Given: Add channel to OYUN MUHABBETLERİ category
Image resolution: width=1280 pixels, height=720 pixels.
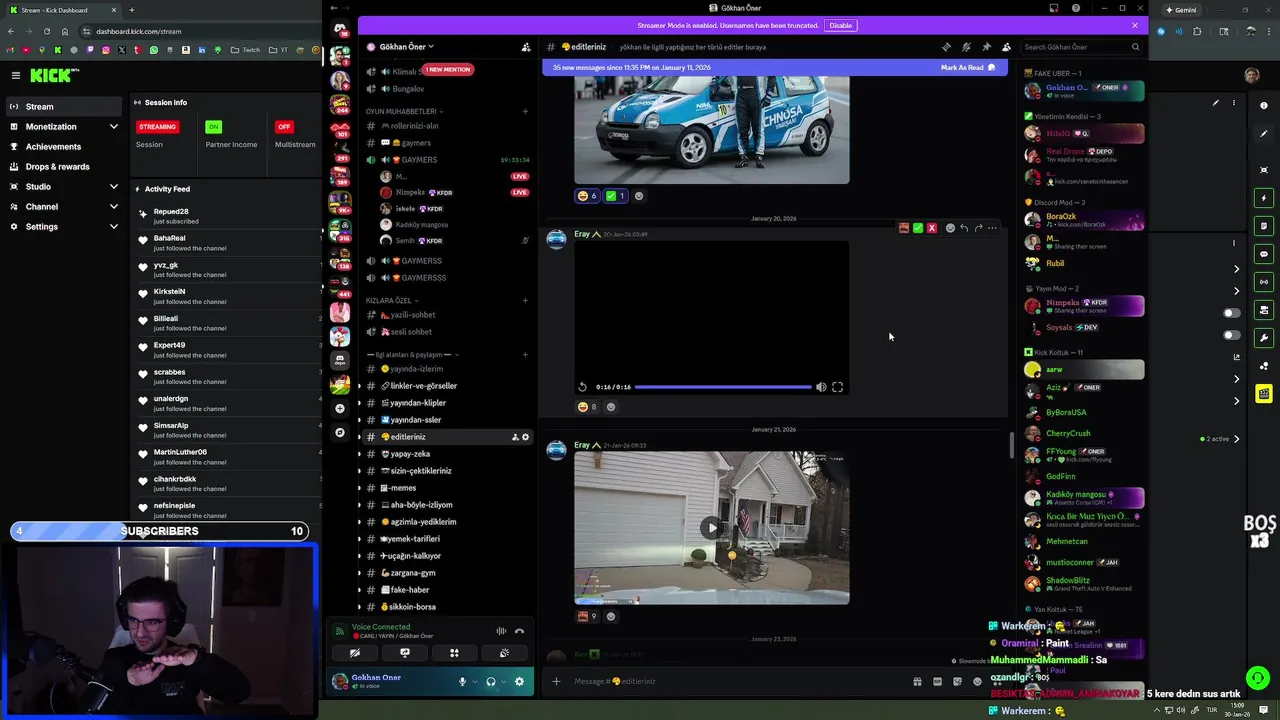Looking at the screenshot, I should (525, 111).
